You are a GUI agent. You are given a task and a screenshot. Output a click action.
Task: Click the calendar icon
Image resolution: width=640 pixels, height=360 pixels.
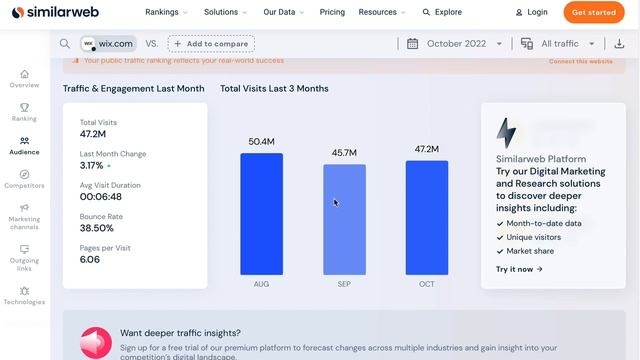tap(412, 44)
